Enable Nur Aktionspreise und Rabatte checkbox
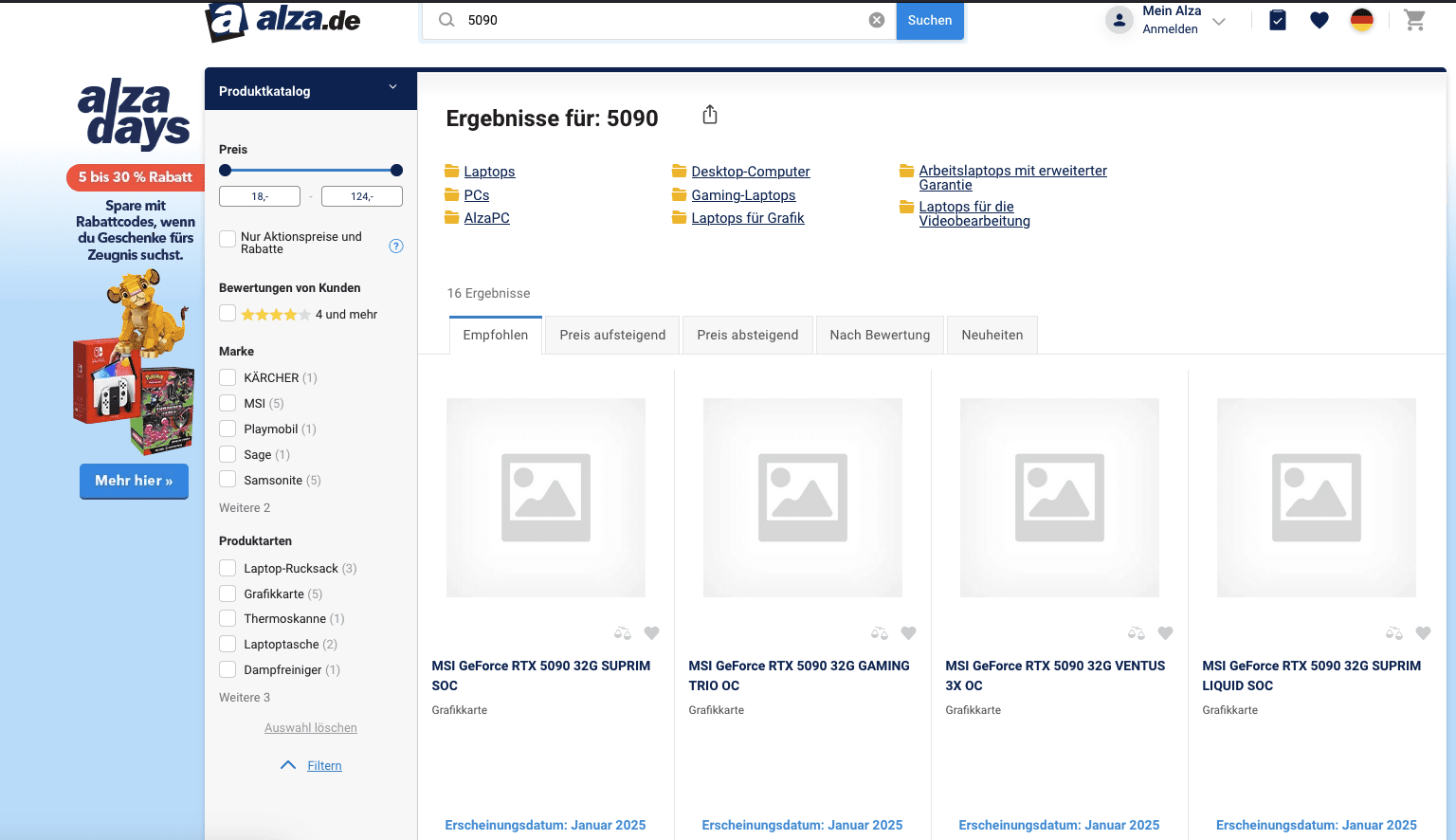The height and width of the screenshot is (840, 1456). tap(227, 239)
